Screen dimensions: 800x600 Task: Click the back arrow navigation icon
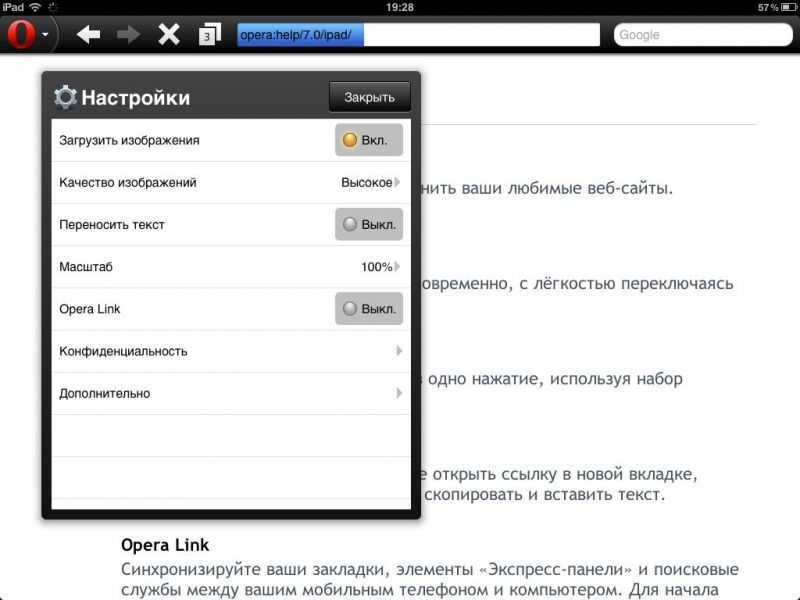(x=89, y=35)
